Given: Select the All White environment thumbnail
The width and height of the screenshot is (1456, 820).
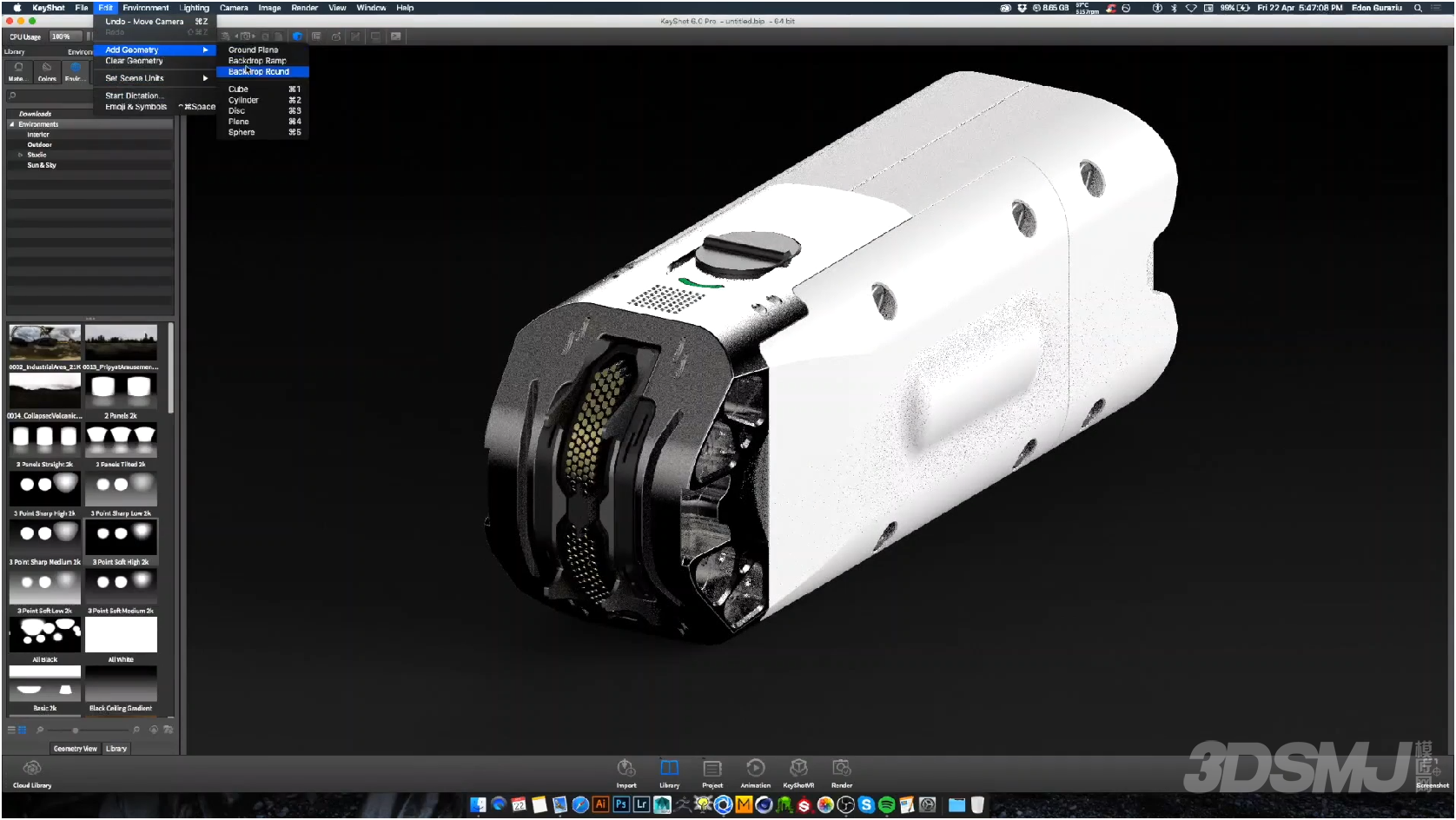Looking at the screenshot, I should click(x=121, y=635).
